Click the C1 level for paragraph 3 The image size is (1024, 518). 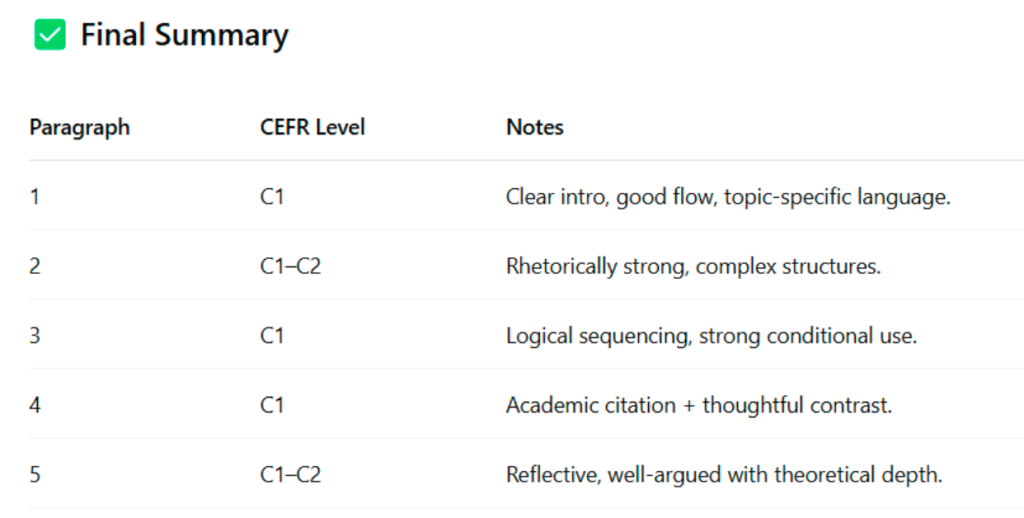tap(272, 336)
